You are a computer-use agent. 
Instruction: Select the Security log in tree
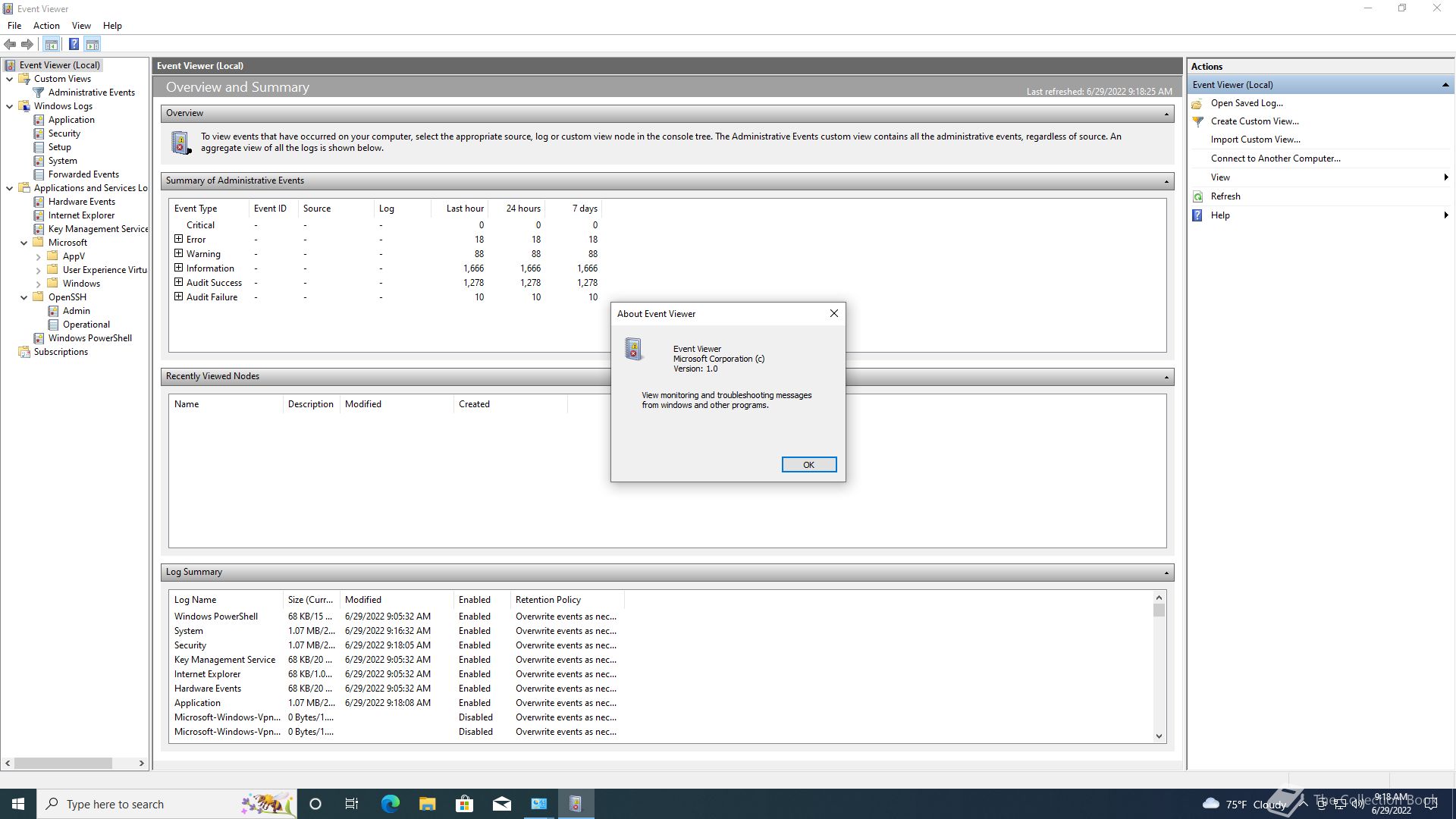[x=64, y=133]
